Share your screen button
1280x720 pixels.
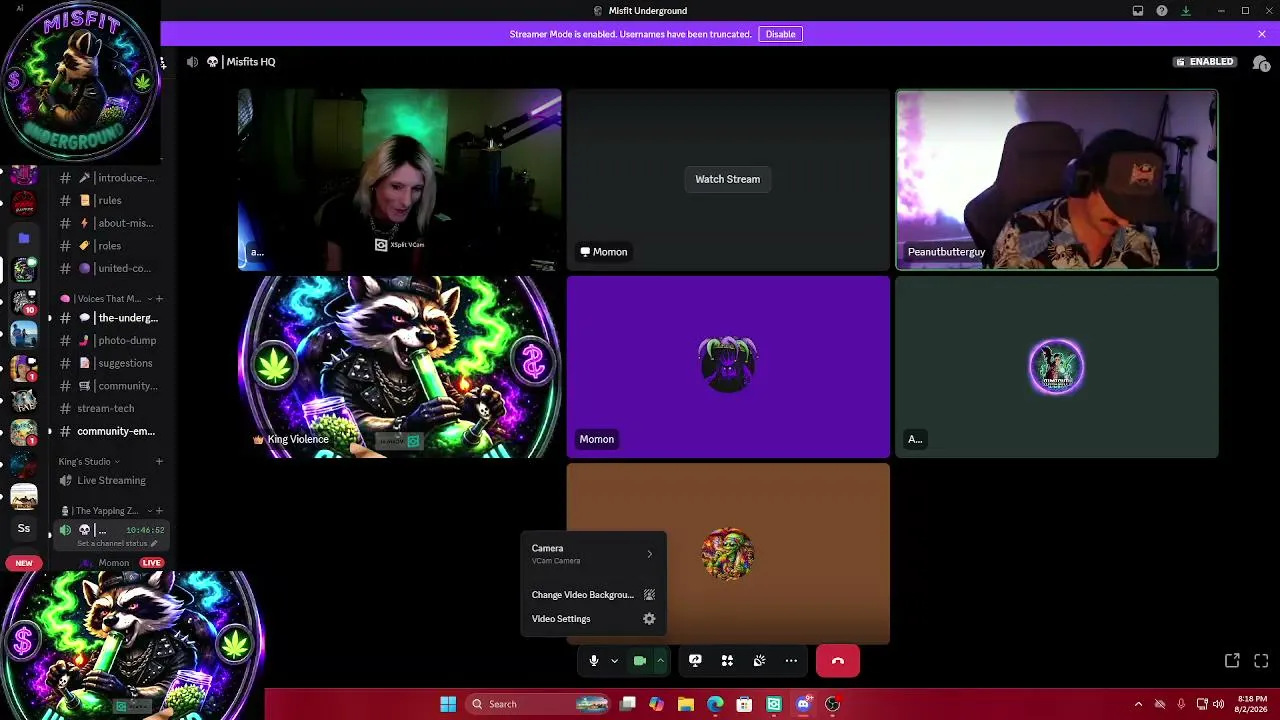pos(695,661)
